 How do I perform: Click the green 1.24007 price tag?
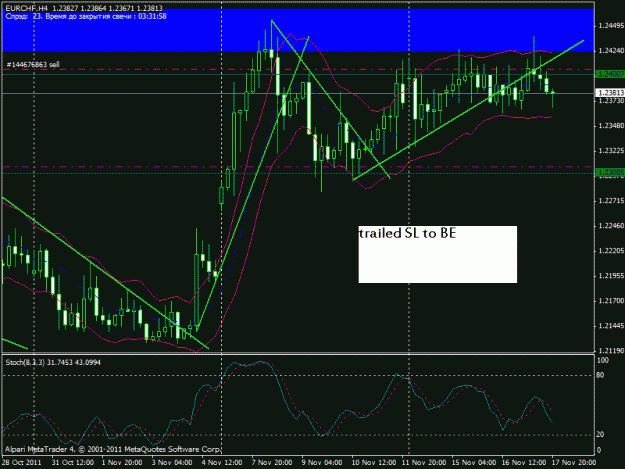point(610,74)
